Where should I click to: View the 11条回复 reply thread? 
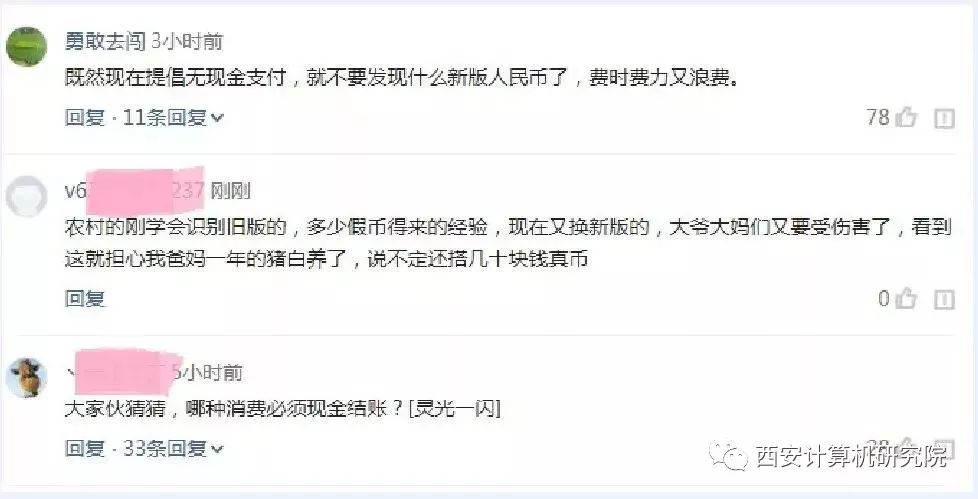click(165, 117)
